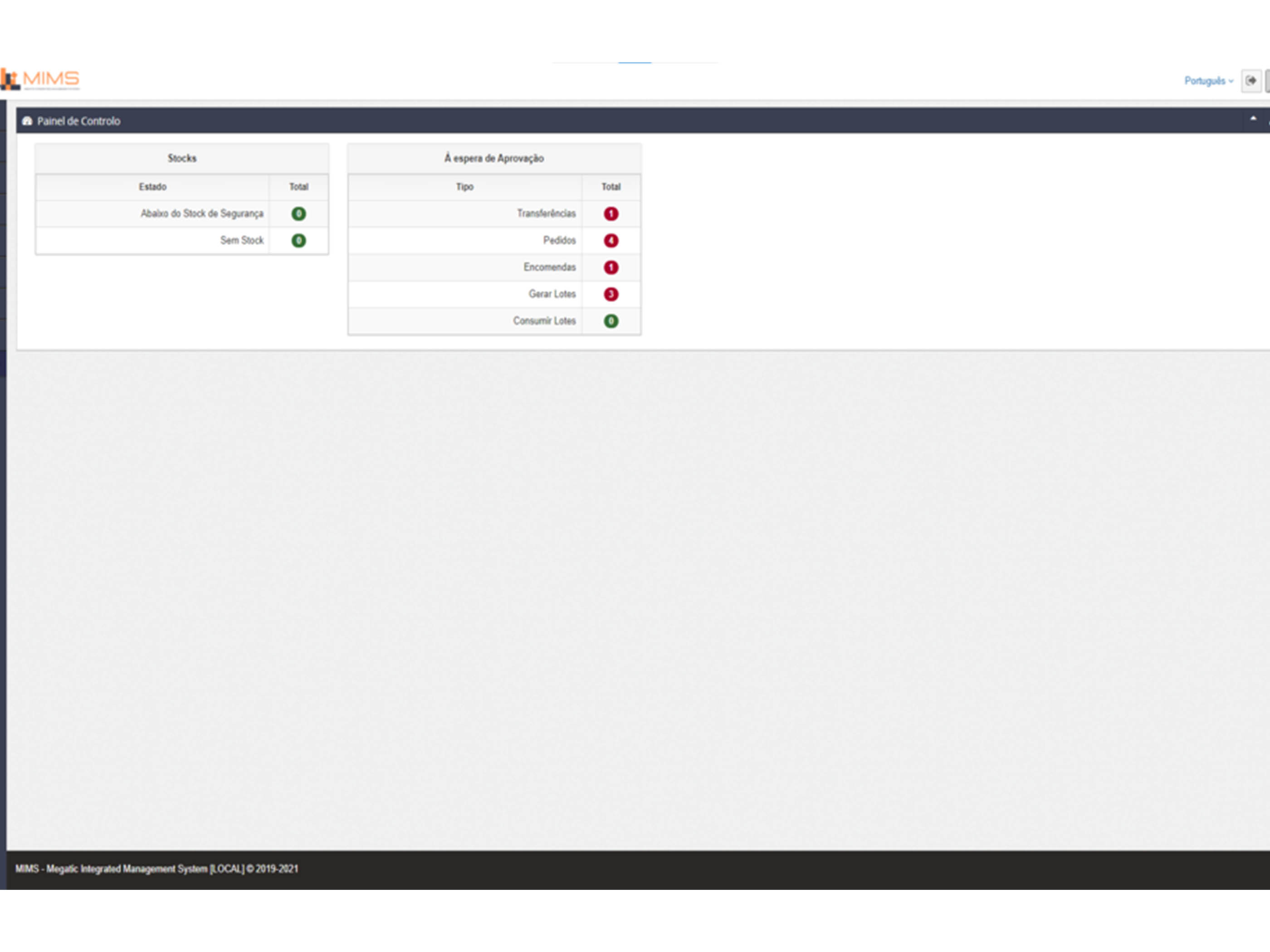Click the logout icon in the top-right corner
The image size is (1270, 952).
tap(1251, 81)
